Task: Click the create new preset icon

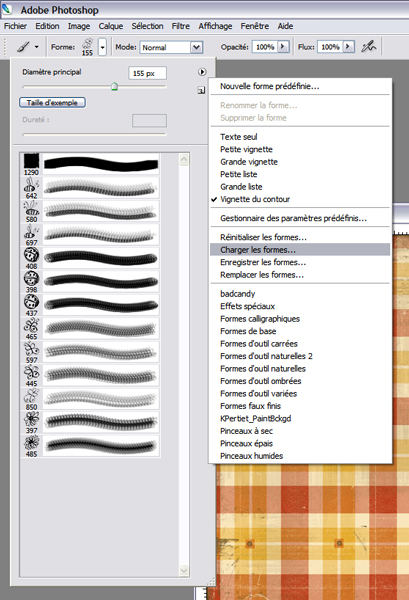Action: coord(201,90)
